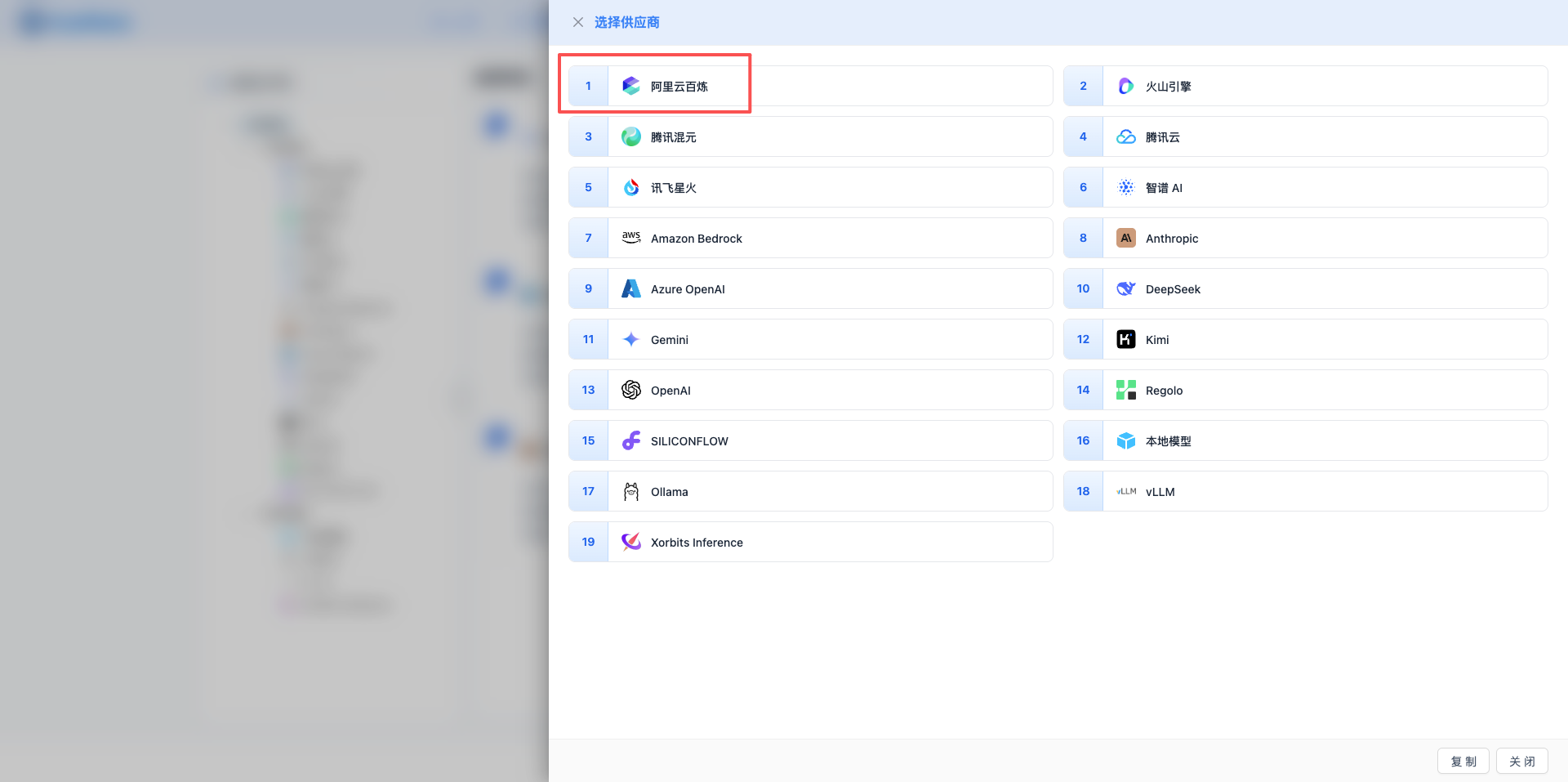
Task: Select the OpenAI logo
Action: tap(630, 390)
